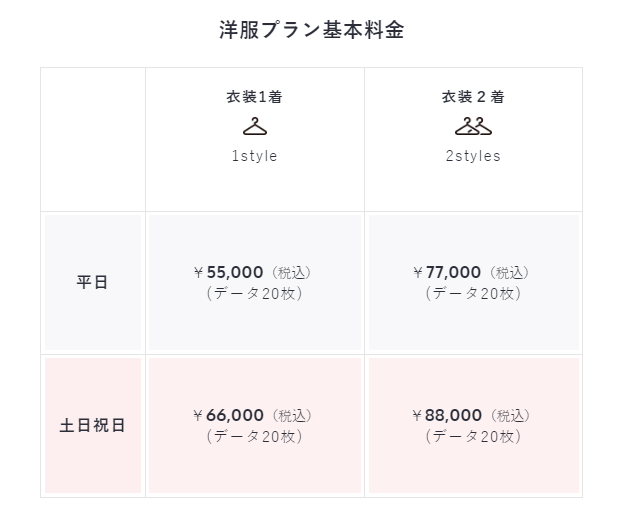The height and width of the screenshot is (519, 630).
Task: Click データ20枚 under ￥77,000
Action: pyautogui.click(x=473, y=294)
